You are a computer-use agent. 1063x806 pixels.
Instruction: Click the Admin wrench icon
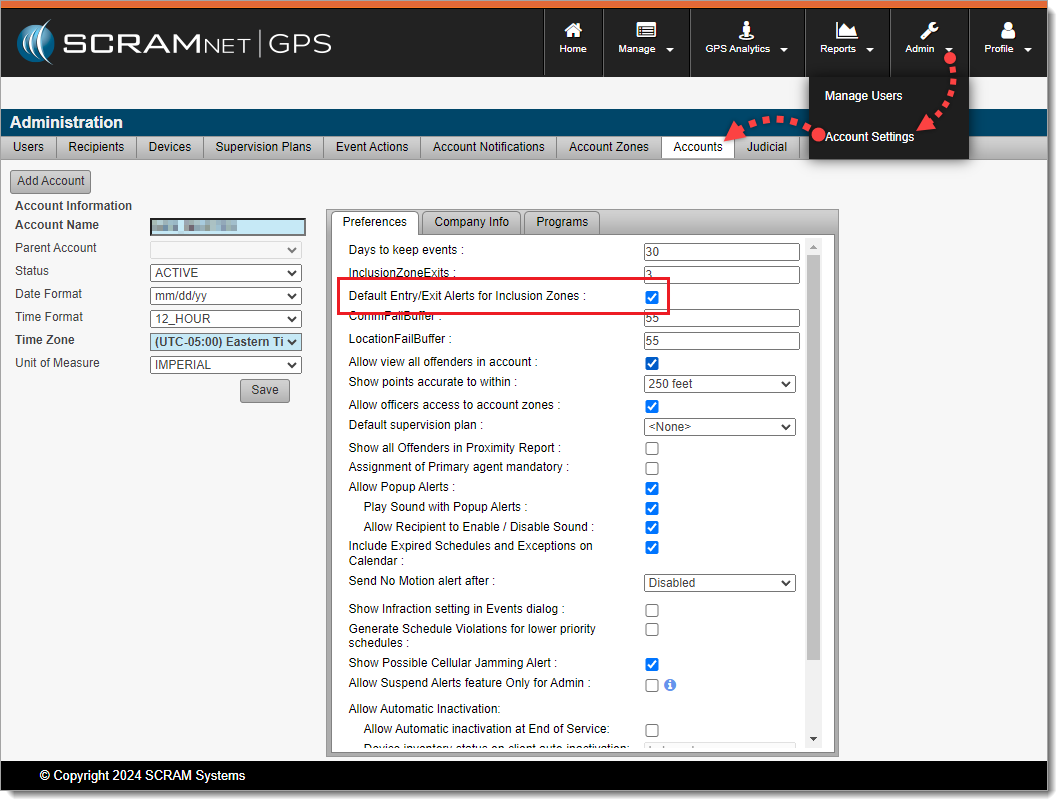click(928, 30)
